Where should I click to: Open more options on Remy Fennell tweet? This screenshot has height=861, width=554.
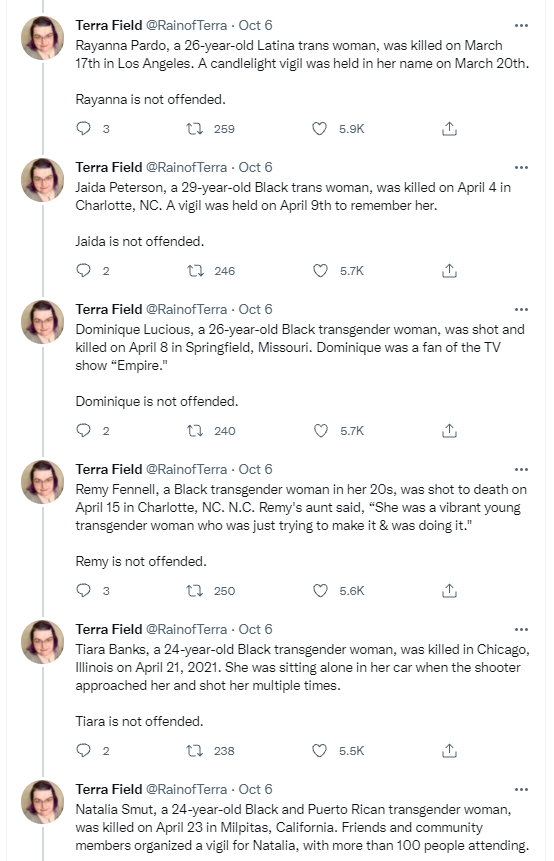pos(521,469)
